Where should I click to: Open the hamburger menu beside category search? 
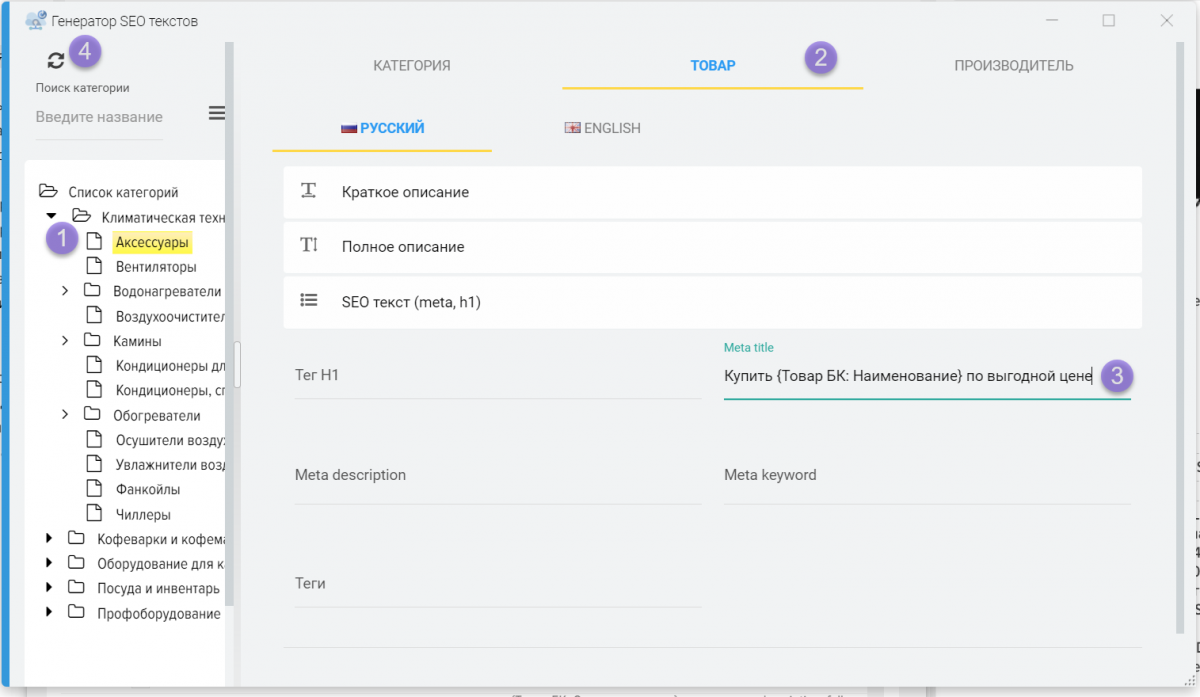pos(216,114)
